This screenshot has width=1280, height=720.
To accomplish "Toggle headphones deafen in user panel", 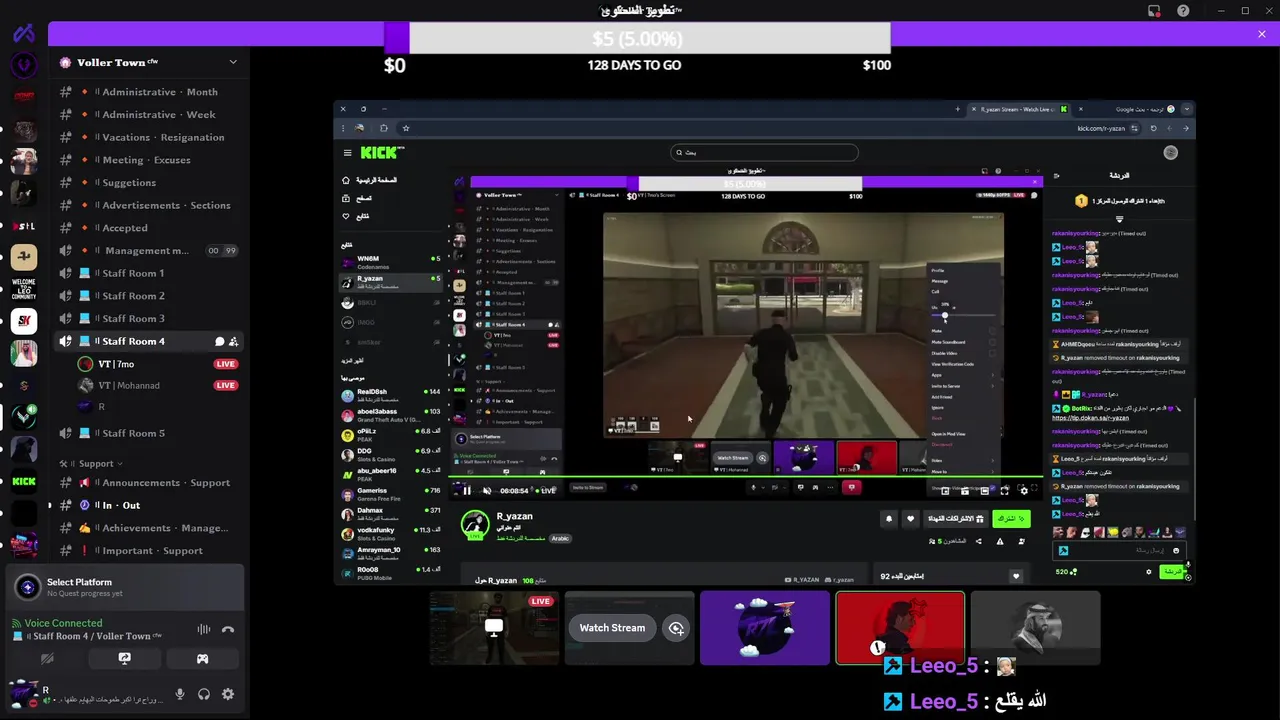I will click(x=204, y=694).
